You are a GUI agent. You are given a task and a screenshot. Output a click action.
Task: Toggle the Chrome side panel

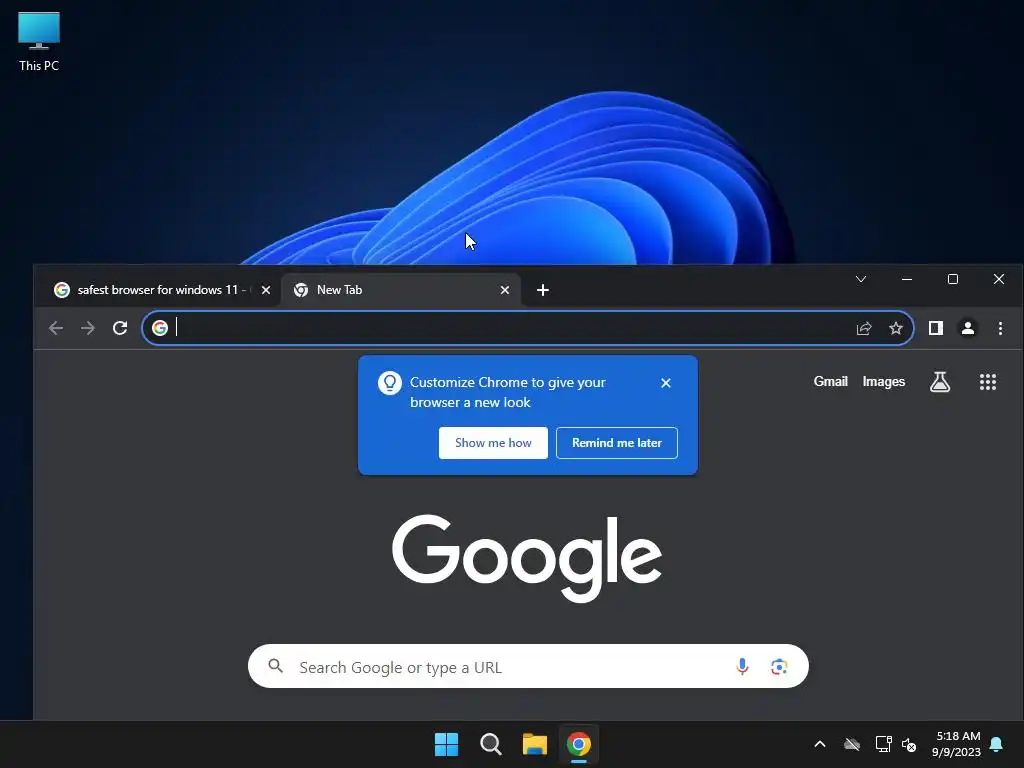pyautogui.click(x=936, y=328)
